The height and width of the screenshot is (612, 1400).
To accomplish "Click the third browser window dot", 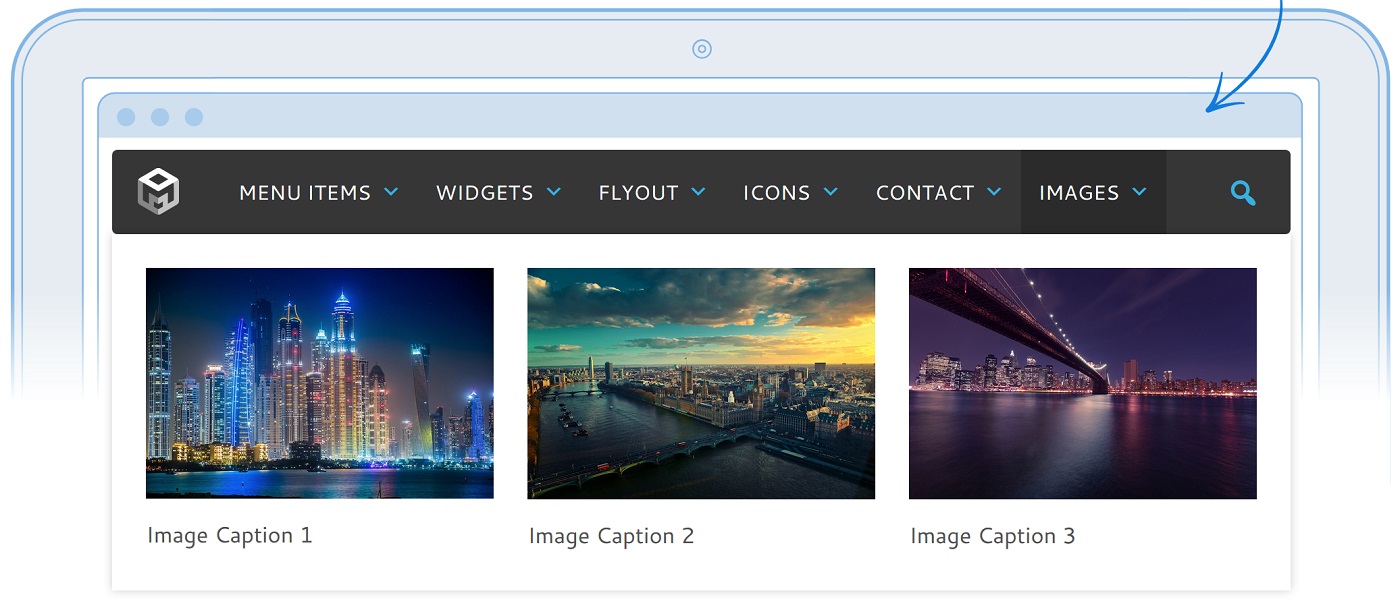I will pos(194,117).
